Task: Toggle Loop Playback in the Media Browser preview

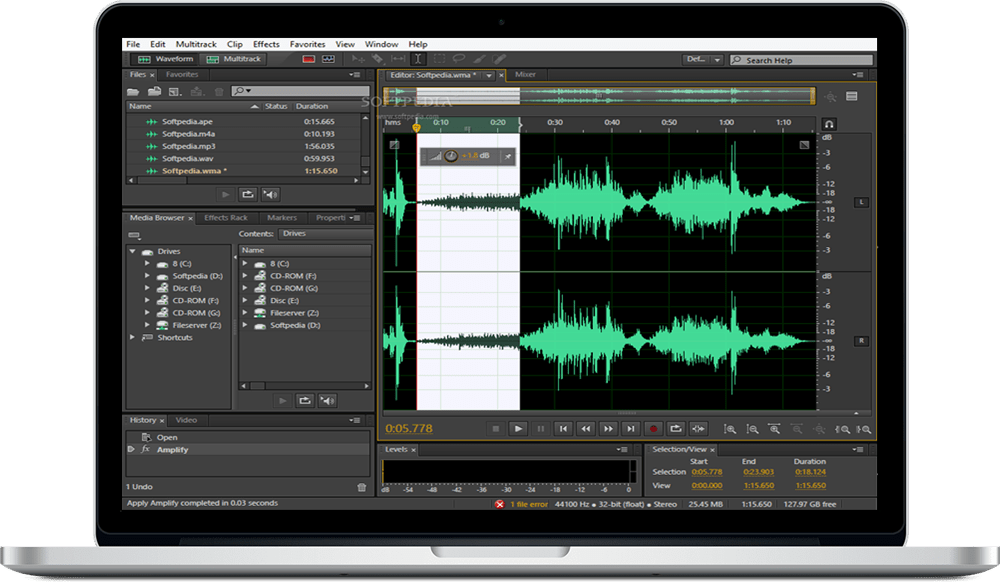Action: point(305,400)
